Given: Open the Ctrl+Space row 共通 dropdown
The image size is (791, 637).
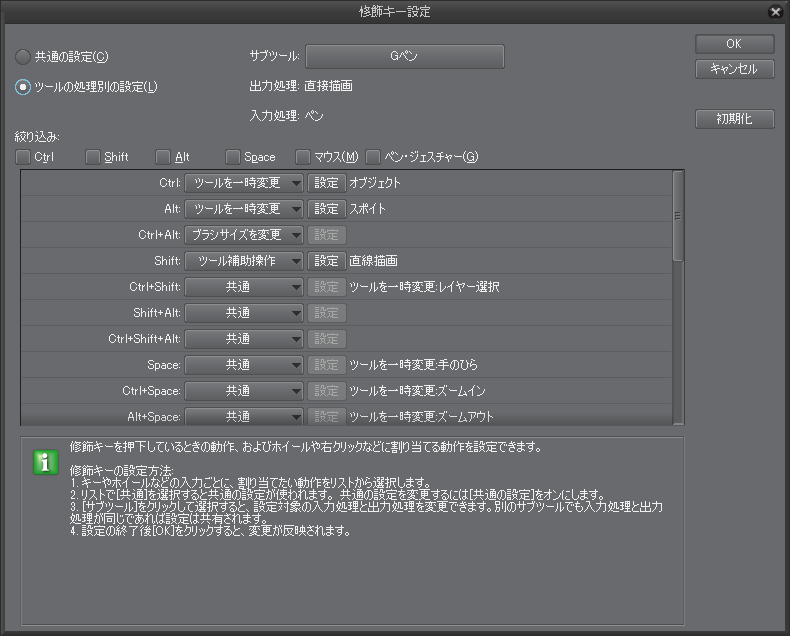Looking at the screenshot, I should (244, 391).
